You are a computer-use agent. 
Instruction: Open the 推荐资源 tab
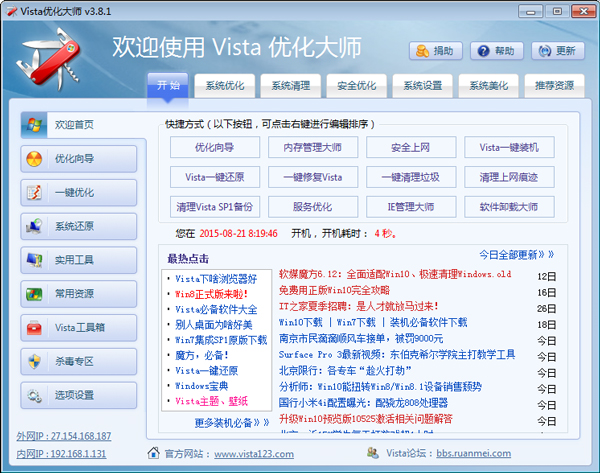click(554, 85)
